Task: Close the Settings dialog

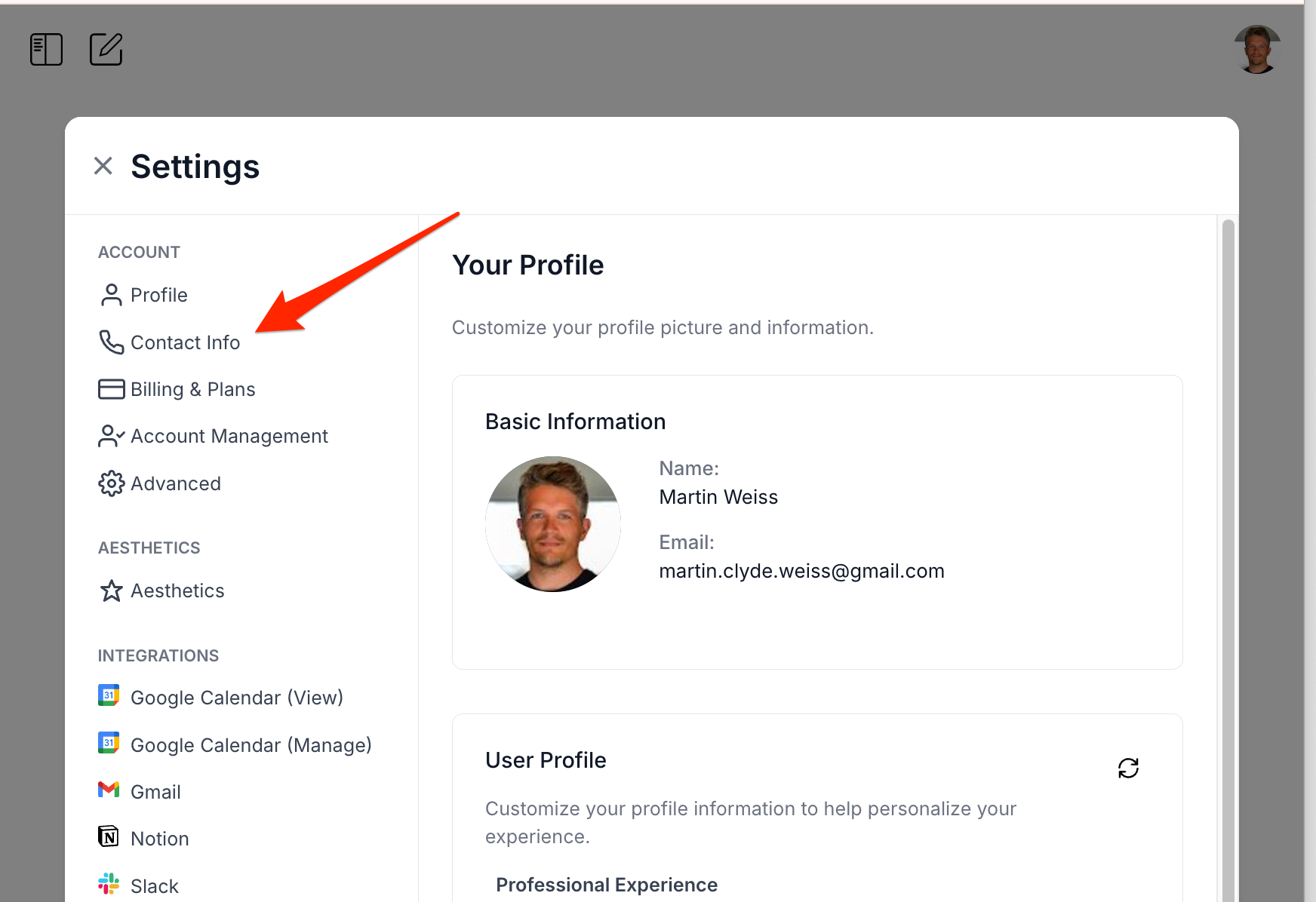Action: tap(103, 166)
